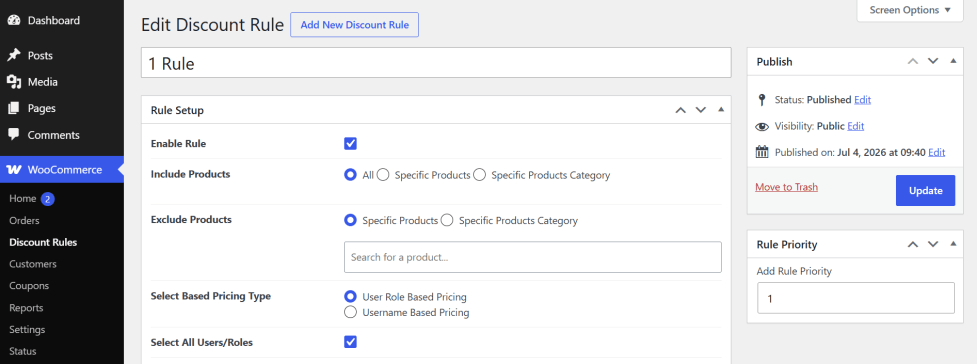Collapse the Publish panel
Viewport: 977px width, 364px height.
click(x=953, y=61)
